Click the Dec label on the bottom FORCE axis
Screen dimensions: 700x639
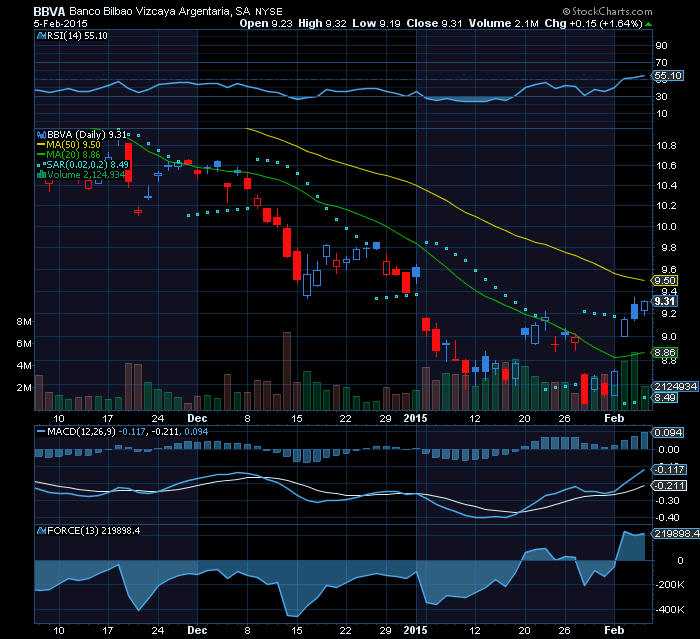197,631
